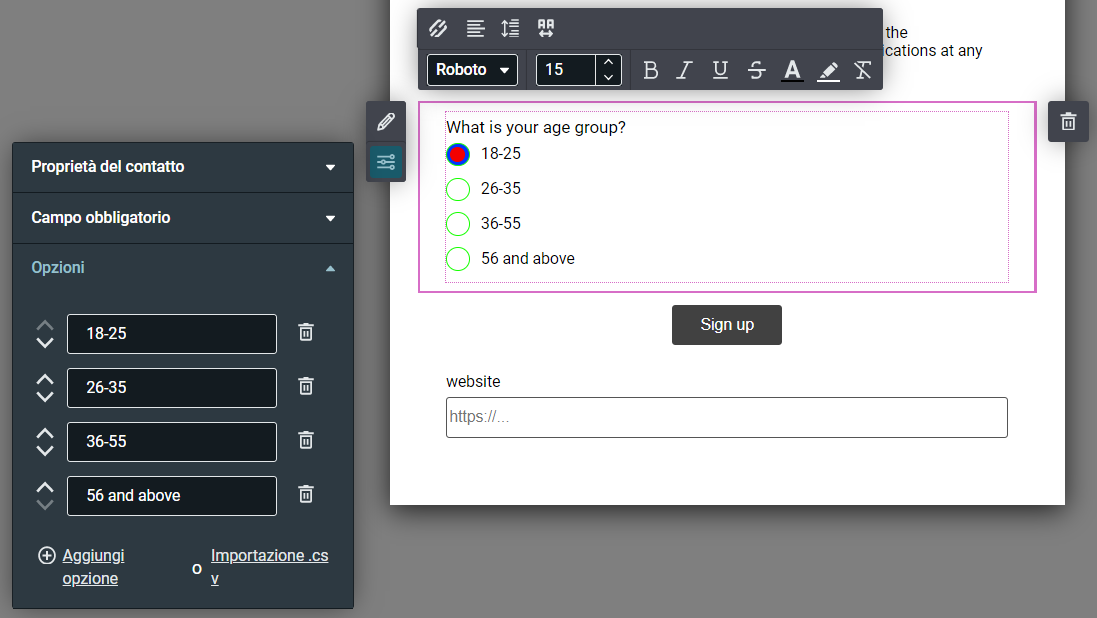Select the 56 and above radio button

point(458,259)
